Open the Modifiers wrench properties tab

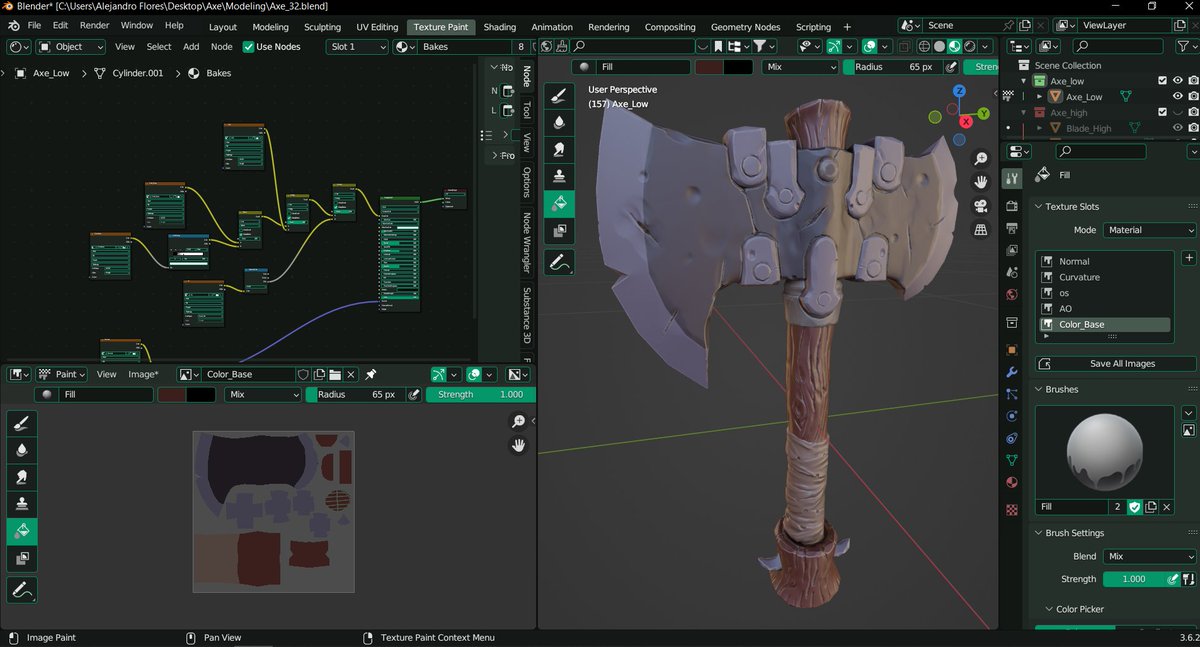point(1012,372)
